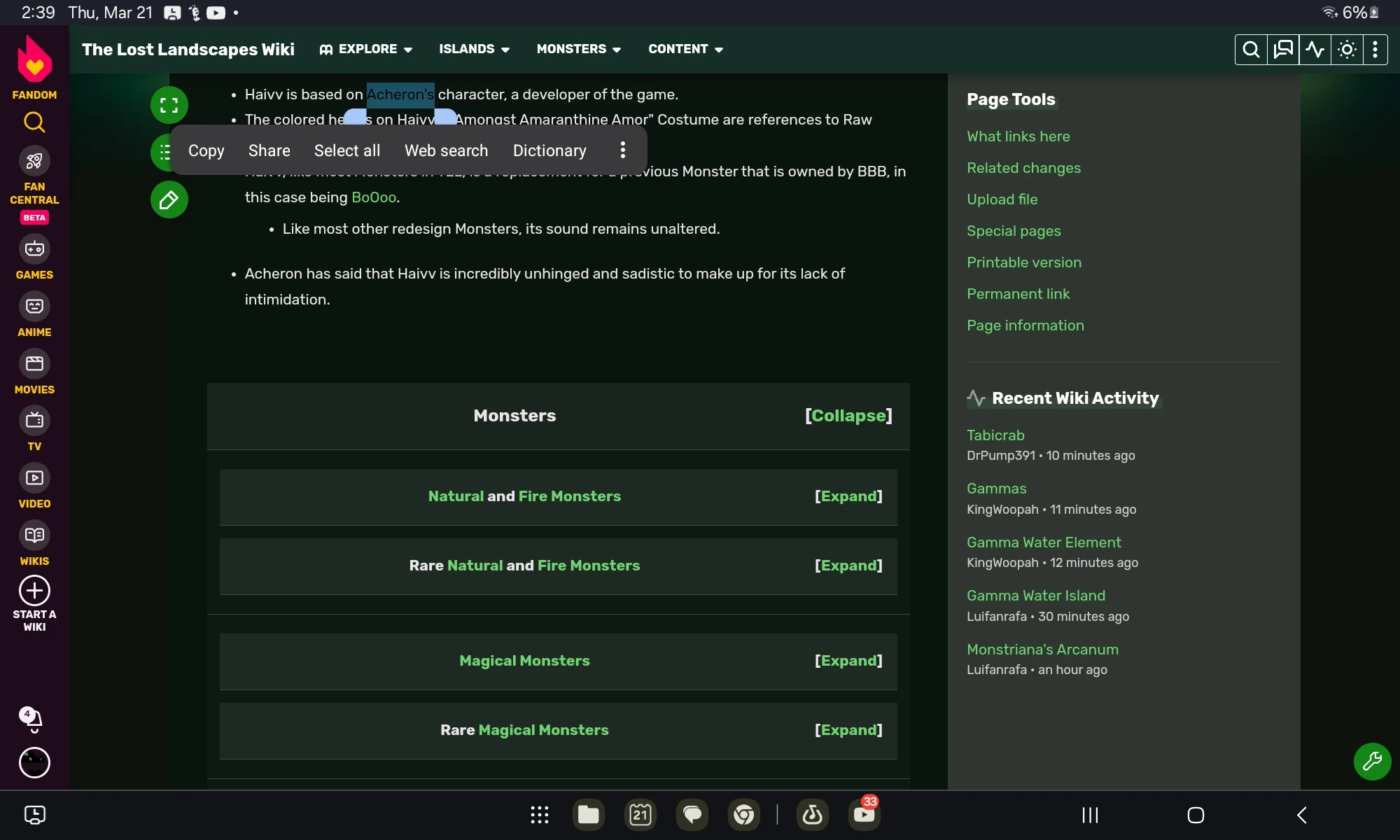
Task: Open Fan Central rocket icon
Action: tap(34, 162)
